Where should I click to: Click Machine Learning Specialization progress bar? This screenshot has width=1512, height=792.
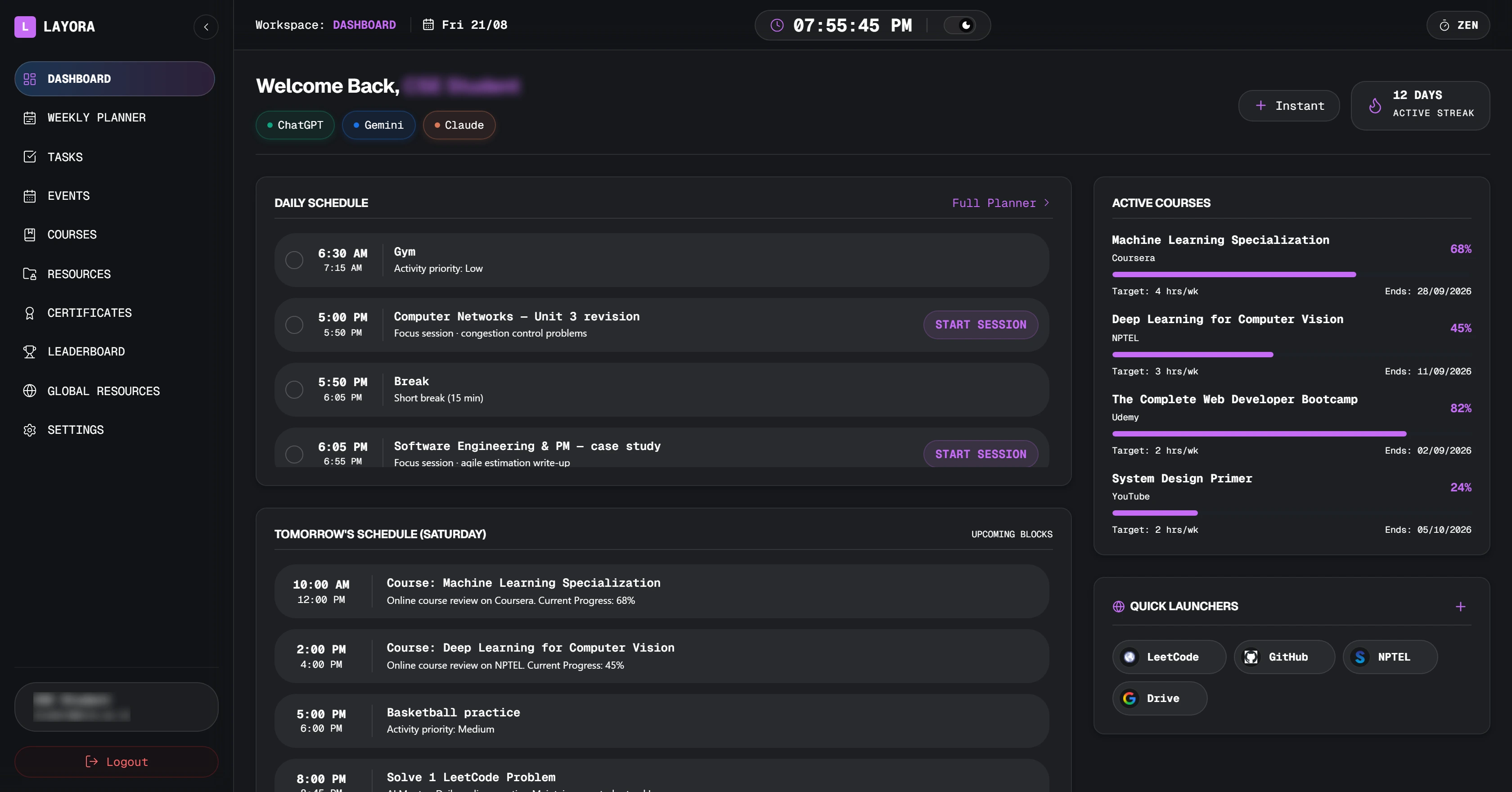click(x=1291, y=274)
